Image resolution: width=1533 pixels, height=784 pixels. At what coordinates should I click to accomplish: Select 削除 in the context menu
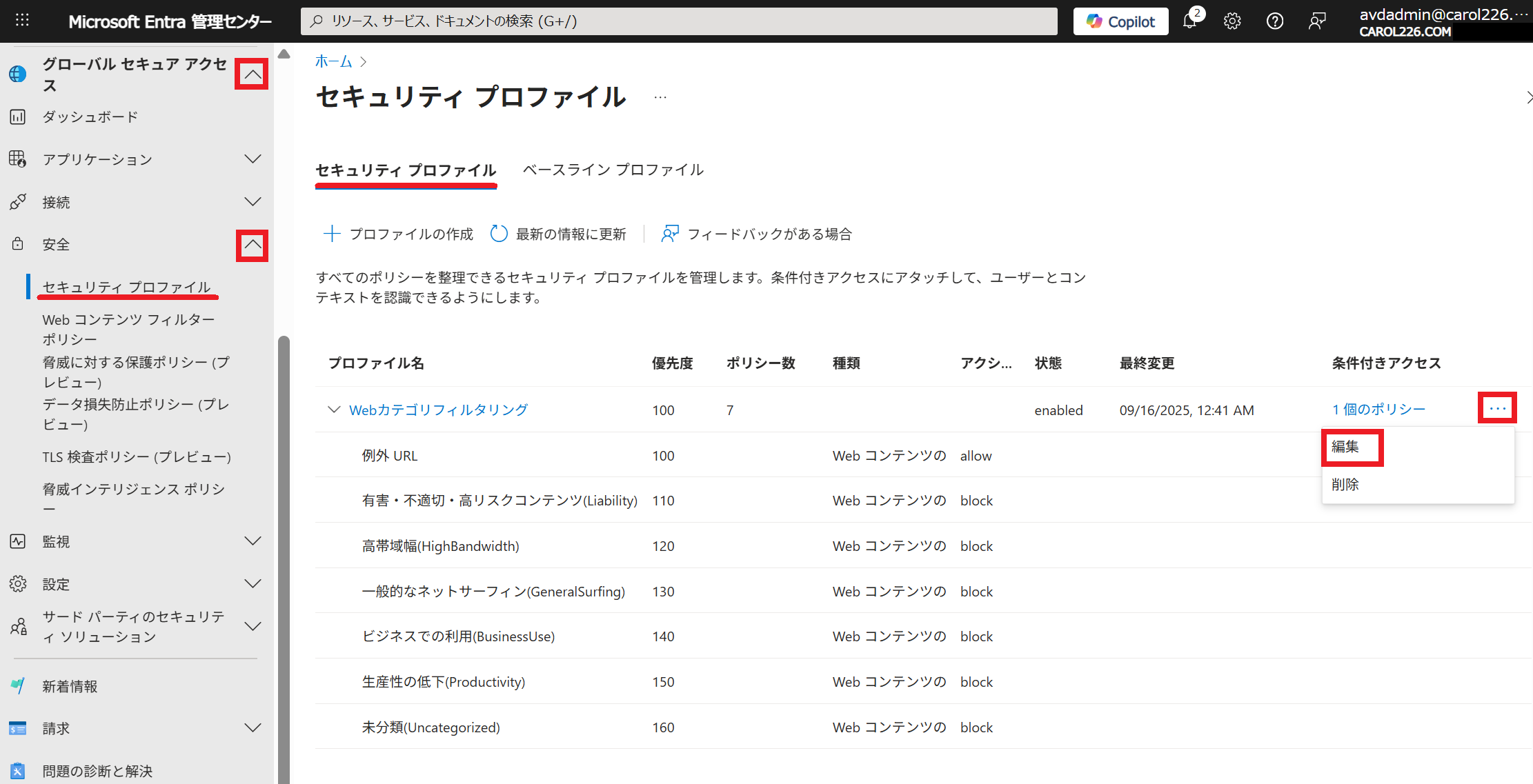1345,485
